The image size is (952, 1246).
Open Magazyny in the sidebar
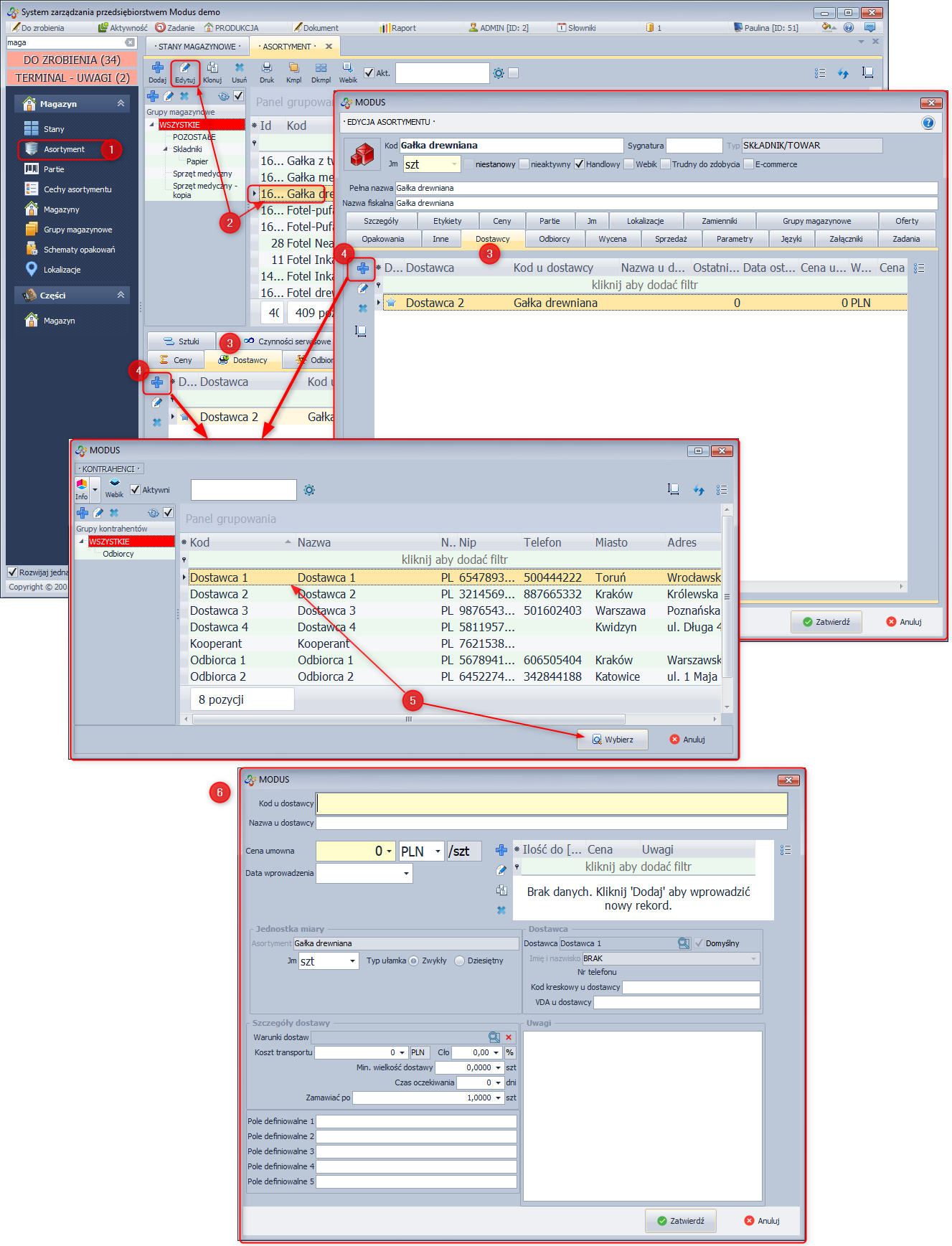pos(61,209)
